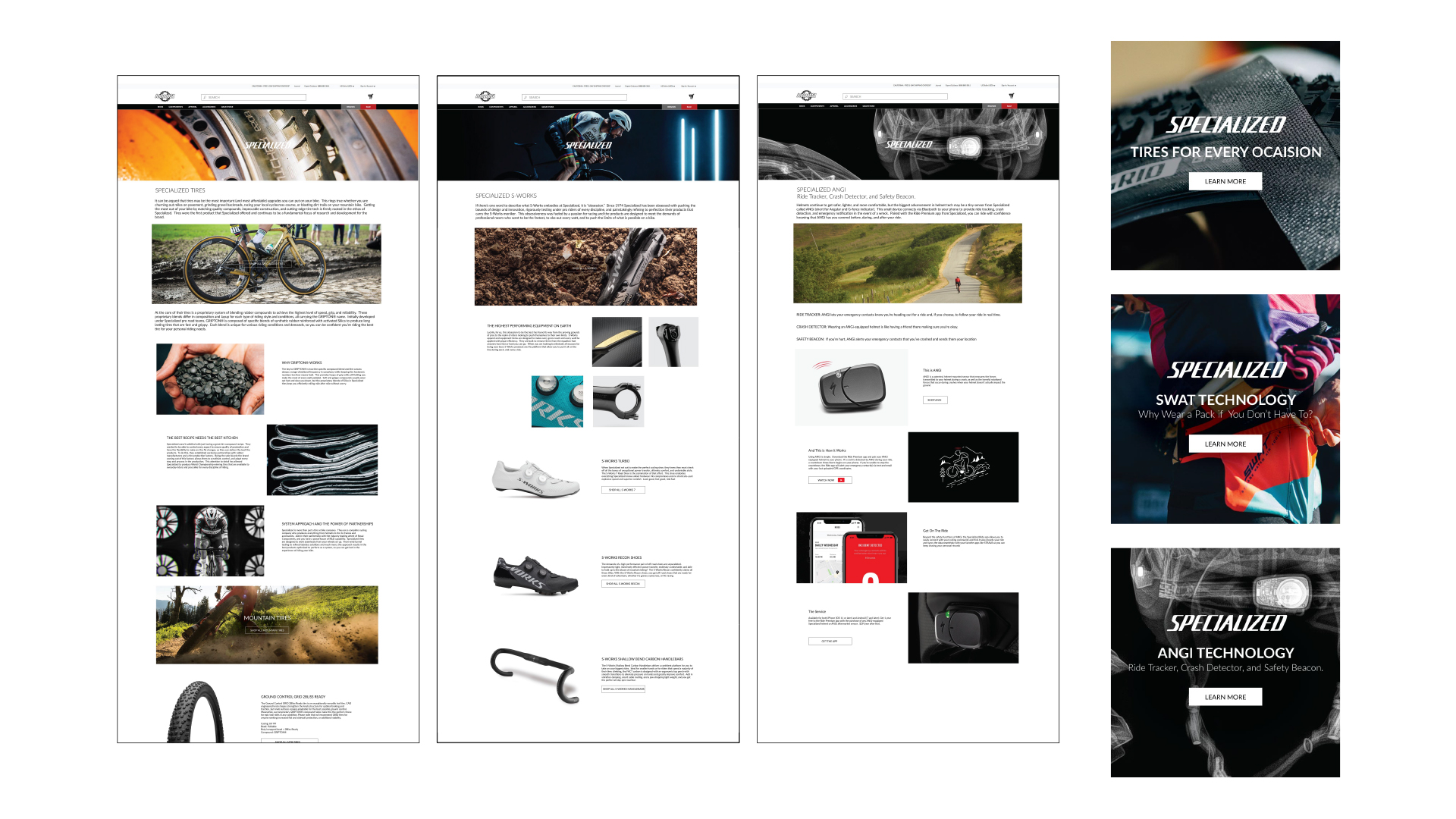
Task: Click the Ride app phone screens image
Action: [x=852, y=548]
